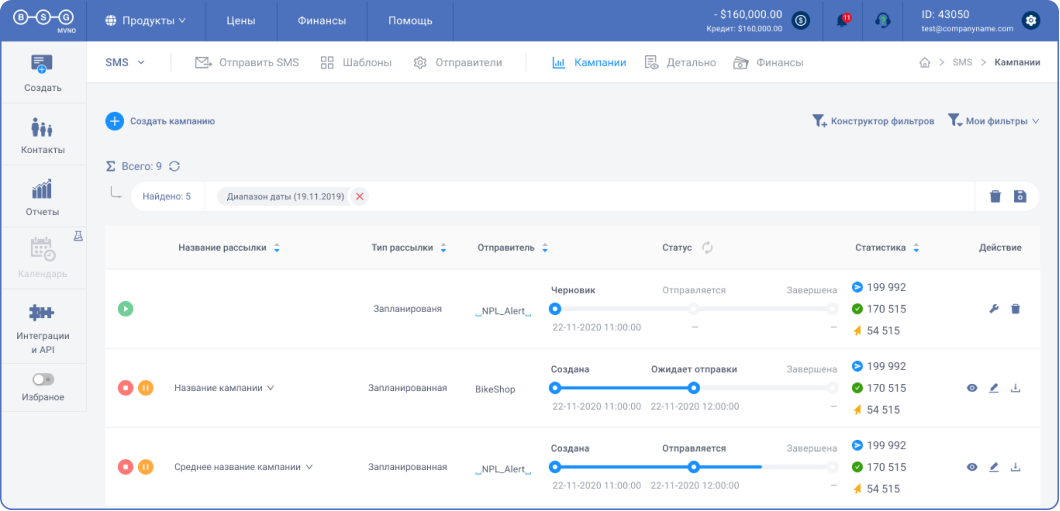
Task: Click Найдено: 5 label
Action: tap(166, 197)
